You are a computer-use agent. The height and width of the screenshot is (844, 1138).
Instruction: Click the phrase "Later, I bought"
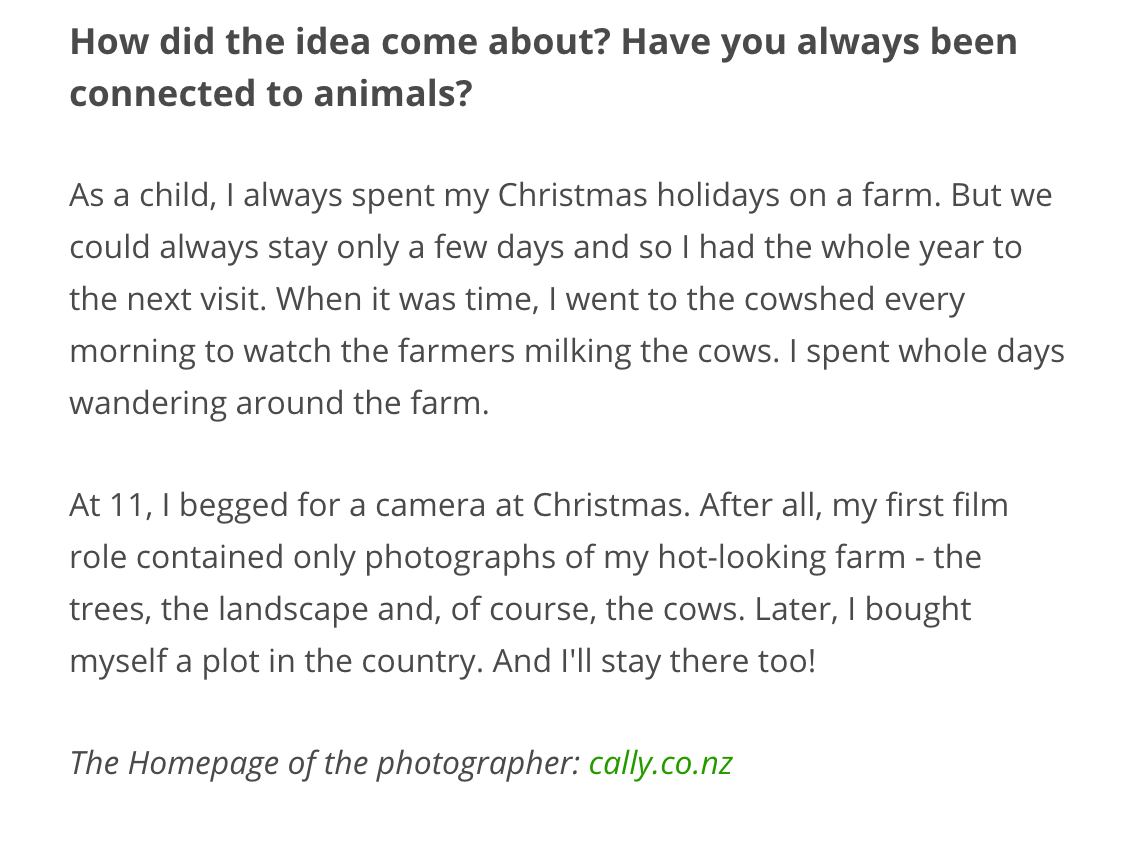(x=863, y=609)
